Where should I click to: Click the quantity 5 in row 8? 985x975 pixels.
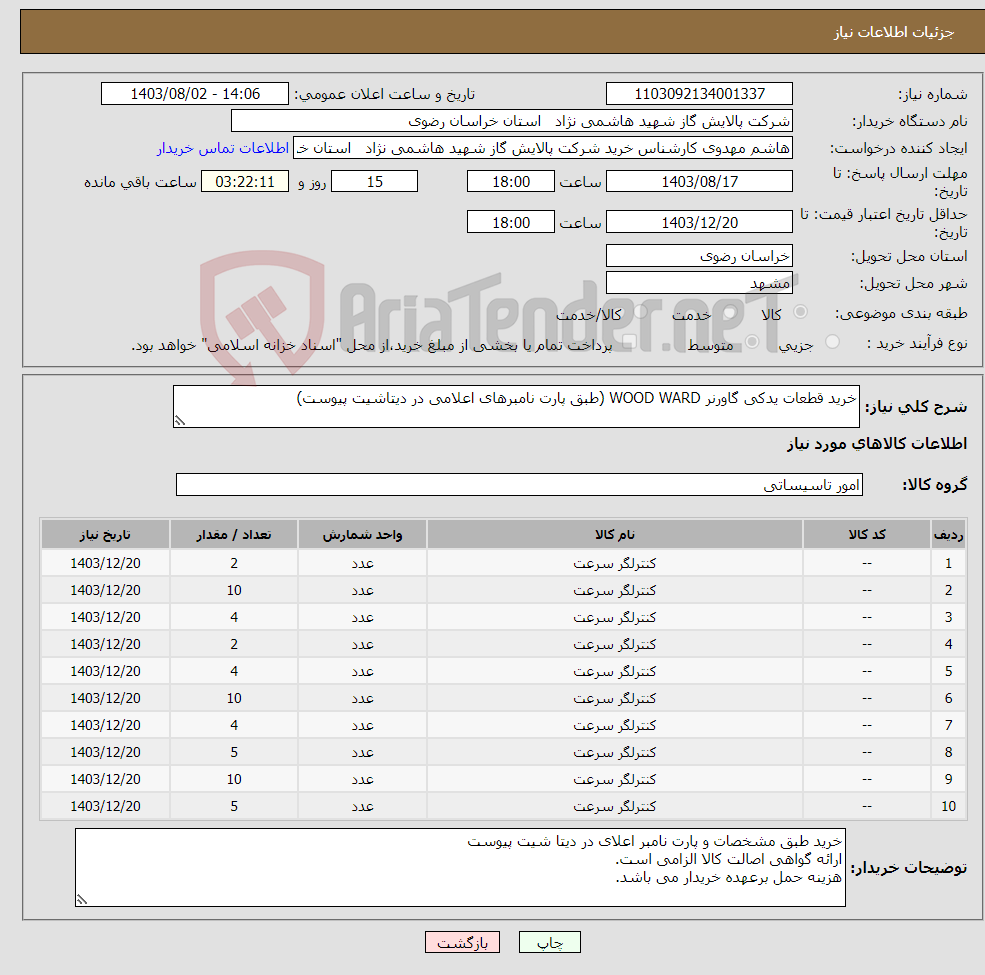[x=234, y=752]
